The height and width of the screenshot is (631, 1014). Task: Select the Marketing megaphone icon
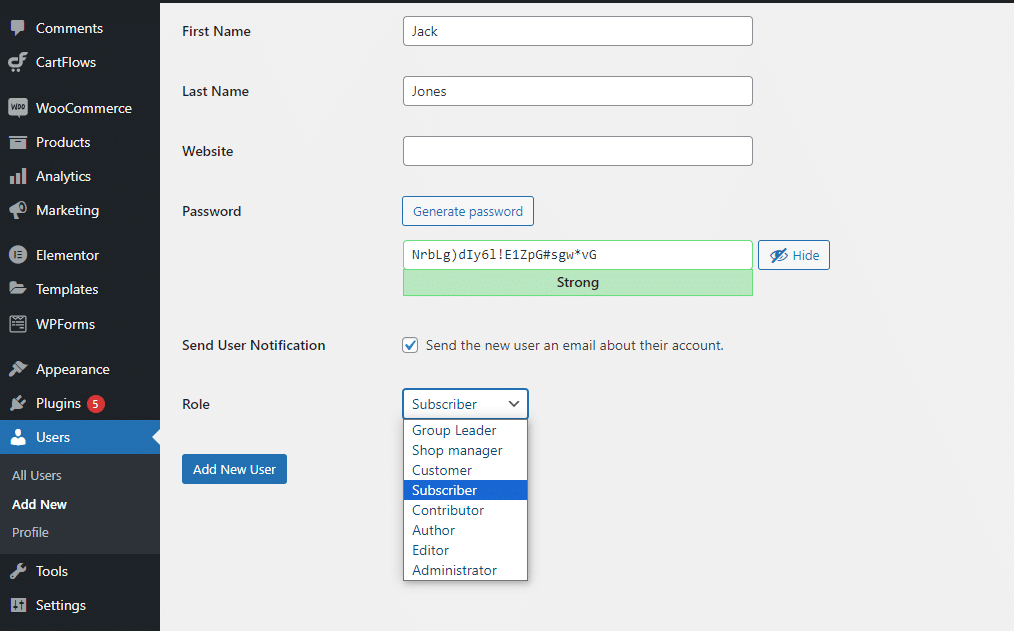pos(18,209)
